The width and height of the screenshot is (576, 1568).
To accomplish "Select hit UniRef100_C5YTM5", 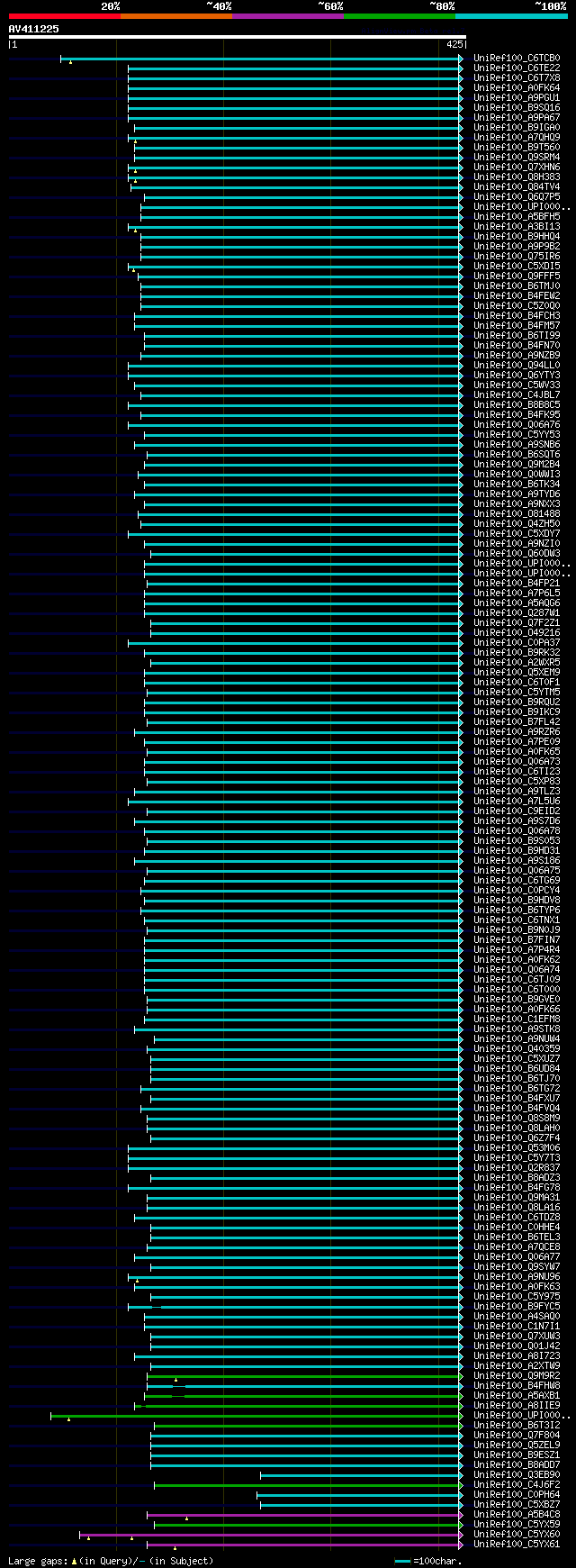I will point(517,693).
